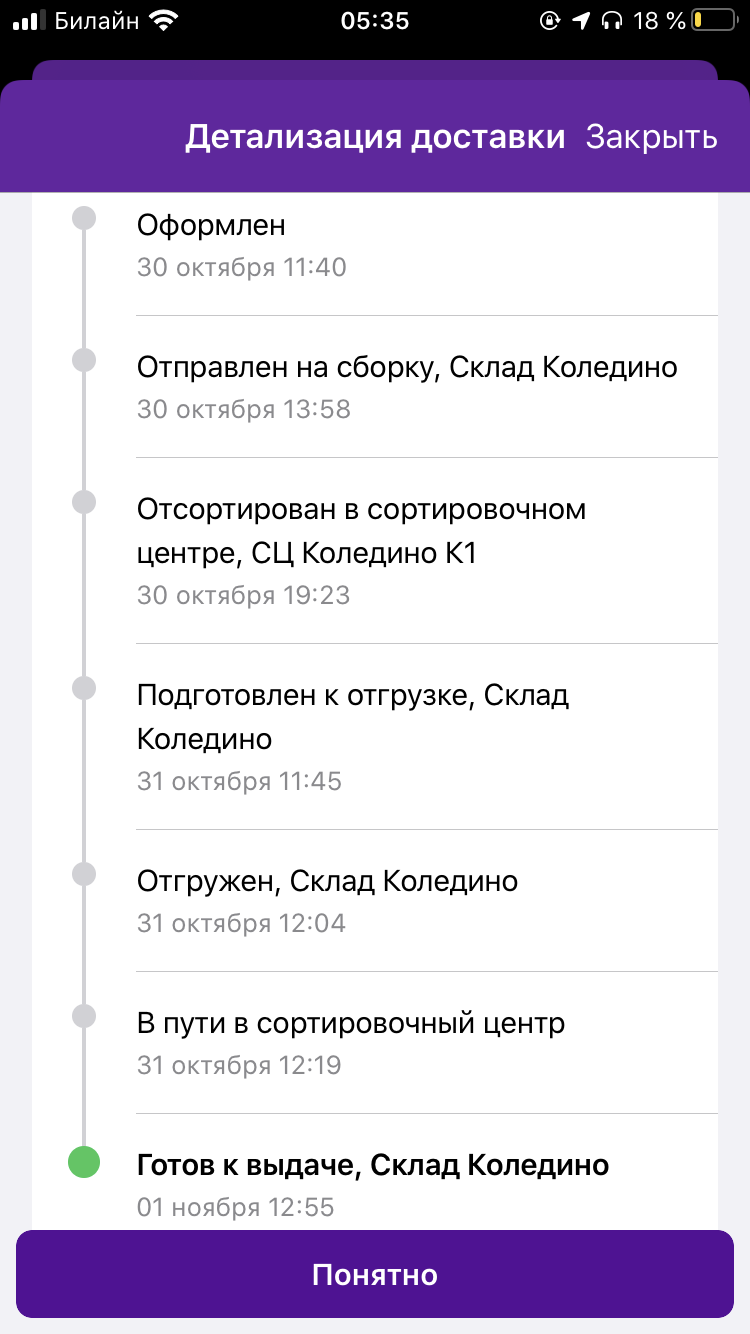Tap the cellular signal bars icon
The image size is (750, 1334).
pyautogui.click(x=30, y=20)
